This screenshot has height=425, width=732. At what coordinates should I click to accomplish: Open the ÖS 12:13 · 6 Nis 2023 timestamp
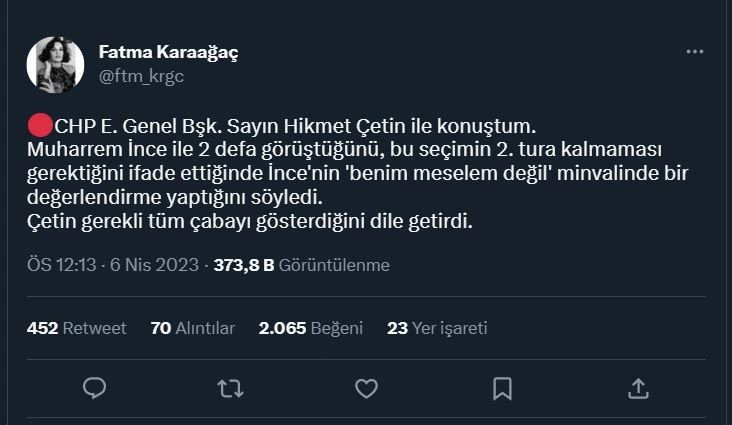click(113, 265)
